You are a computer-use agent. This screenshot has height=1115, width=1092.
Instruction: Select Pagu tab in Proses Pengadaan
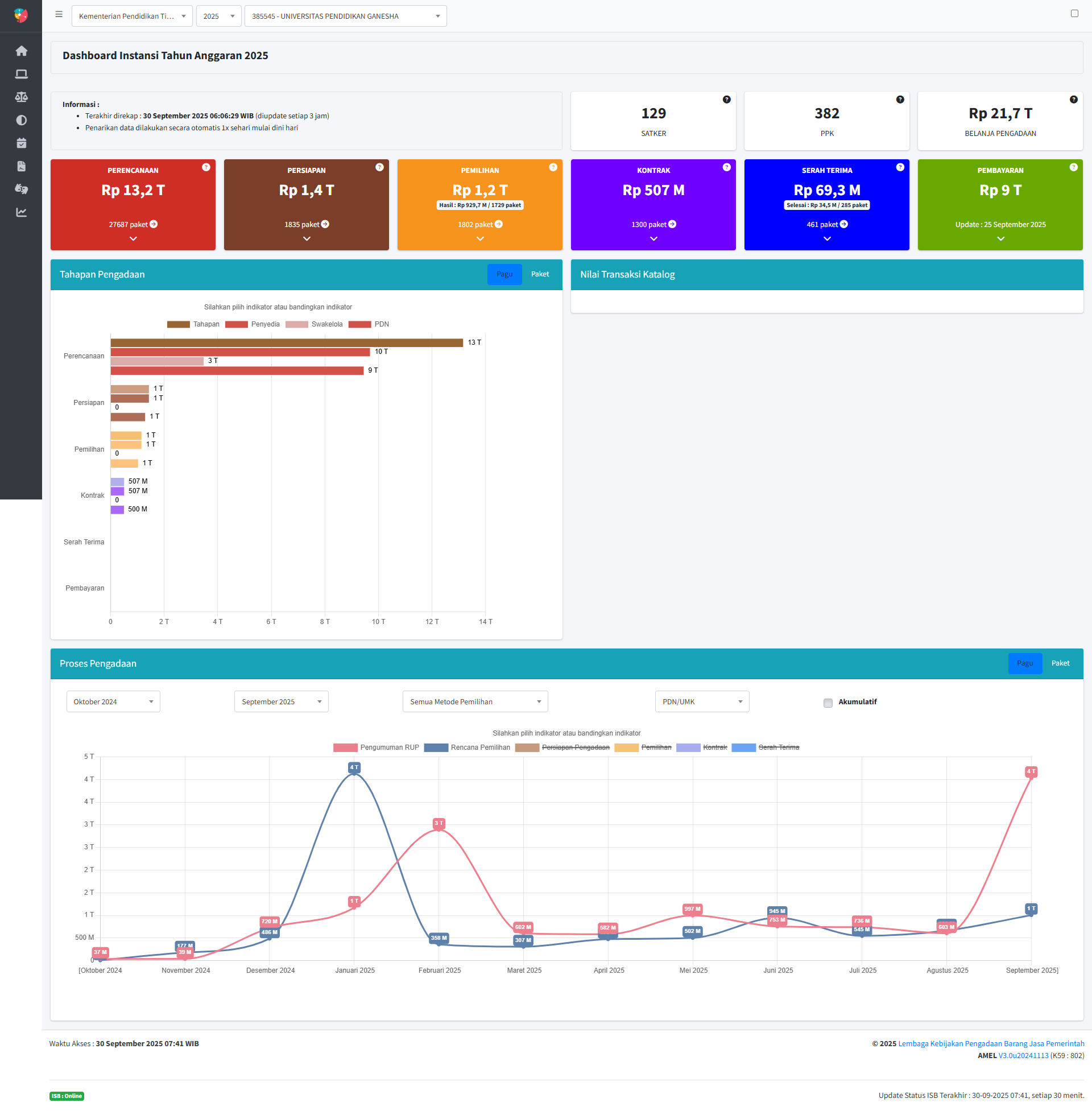point(1024,663)
